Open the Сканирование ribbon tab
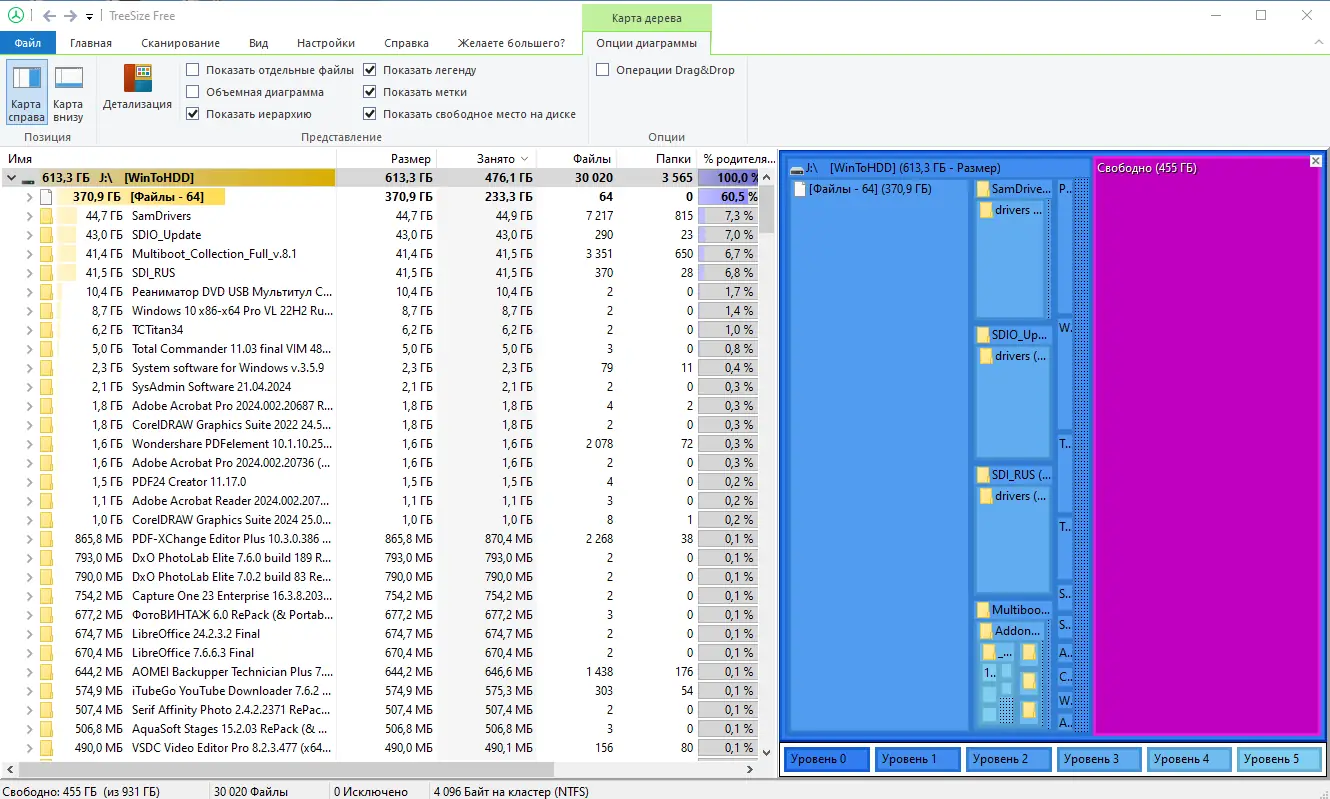Viewport: 1330px width, 799px height. pos(180,43)
